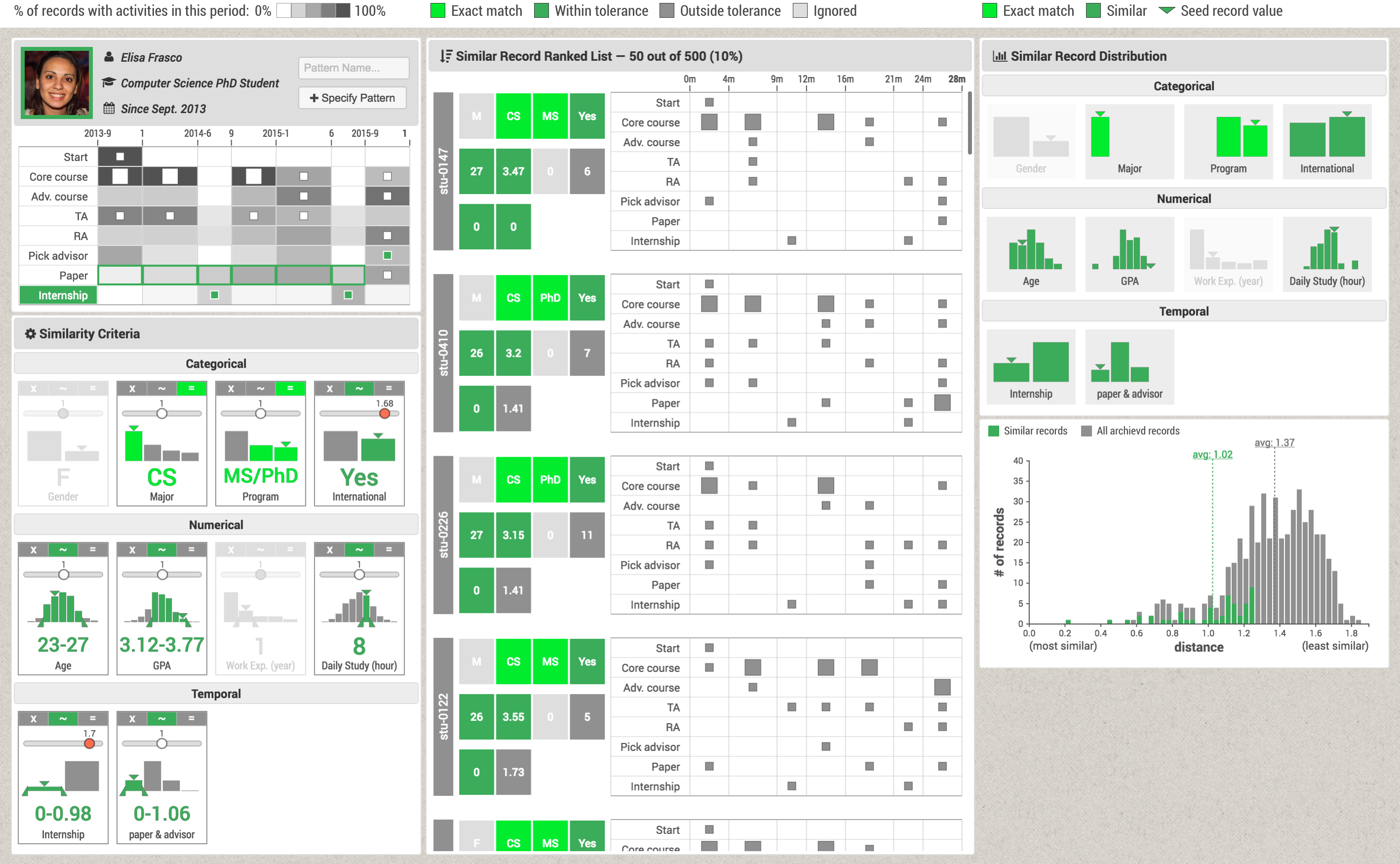Click the International distribution chart thumbnail
The image size is (1400, 864).
(x=1327, y=141)
